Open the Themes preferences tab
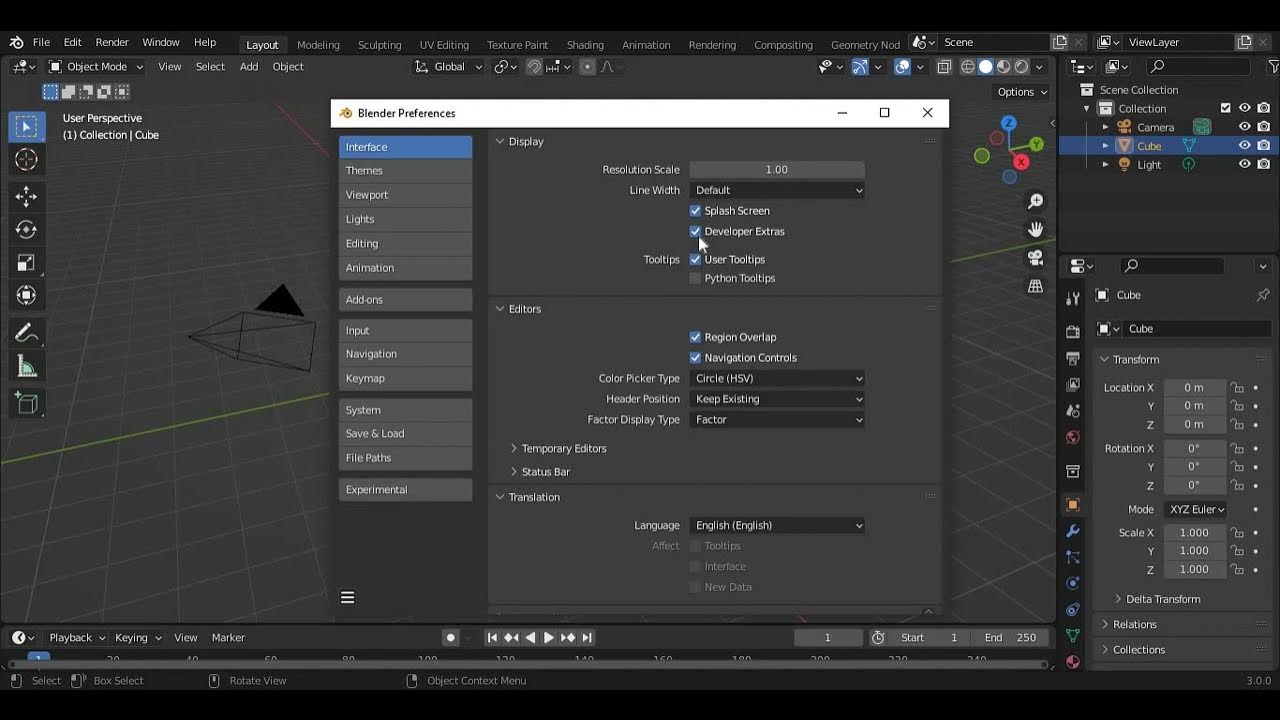Image resolution: width=1280 pixels, height=720 pixels. (x=405, y=171)
